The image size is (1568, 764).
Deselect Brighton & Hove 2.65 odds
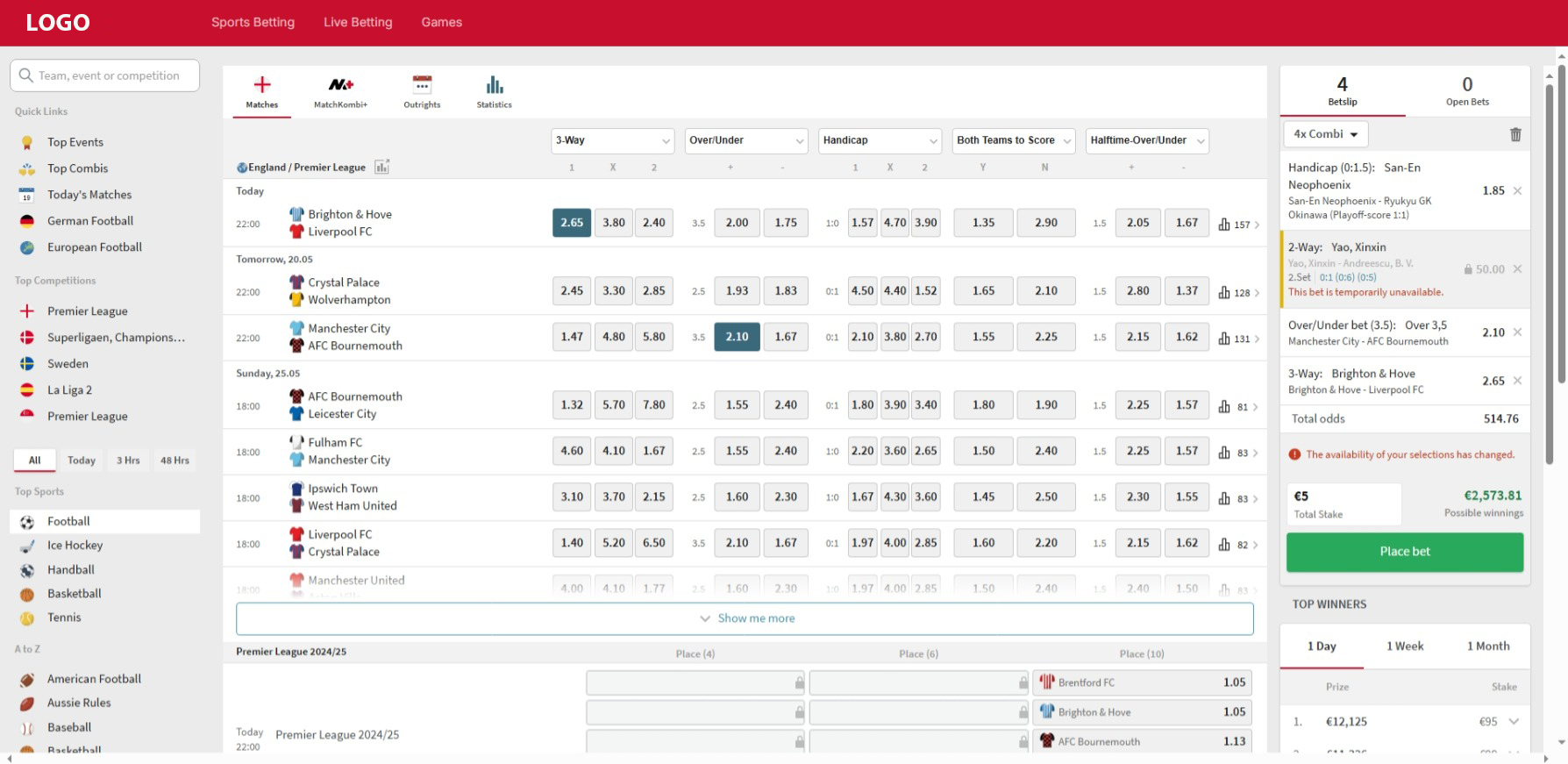(572, 223)
